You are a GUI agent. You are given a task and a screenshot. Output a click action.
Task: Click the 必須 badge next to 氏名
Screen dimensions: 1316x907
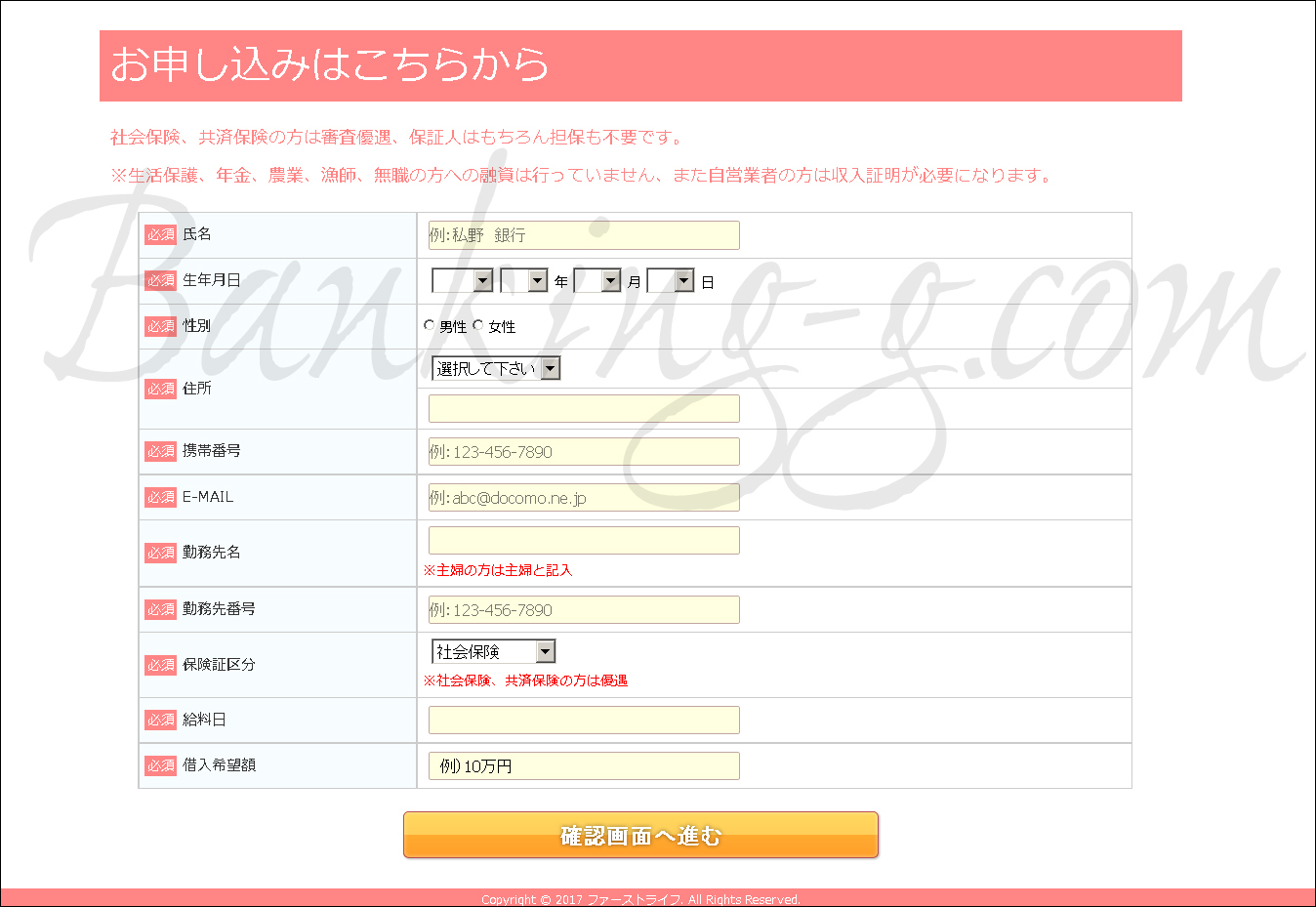click(x=160, y=235)
